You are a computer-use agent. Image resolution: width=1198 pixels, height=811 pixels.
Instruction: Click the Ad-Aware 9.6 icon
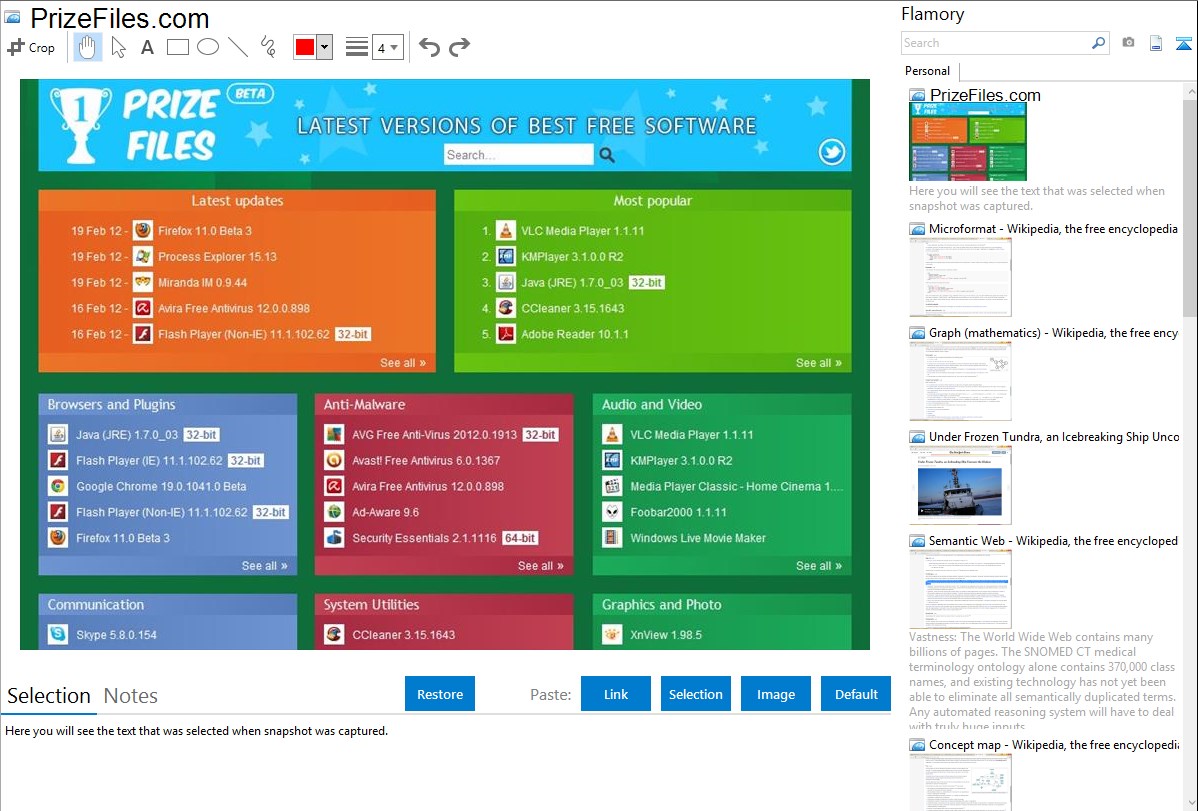click(x=334, y=512)
